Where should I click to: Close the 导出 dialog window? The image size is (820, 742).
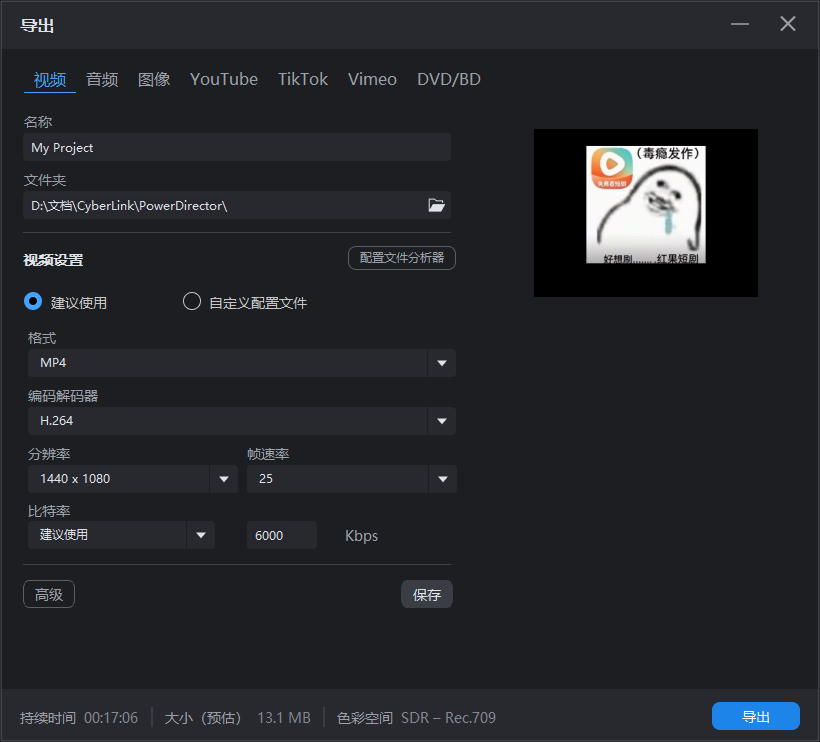(x=788, y=24)
